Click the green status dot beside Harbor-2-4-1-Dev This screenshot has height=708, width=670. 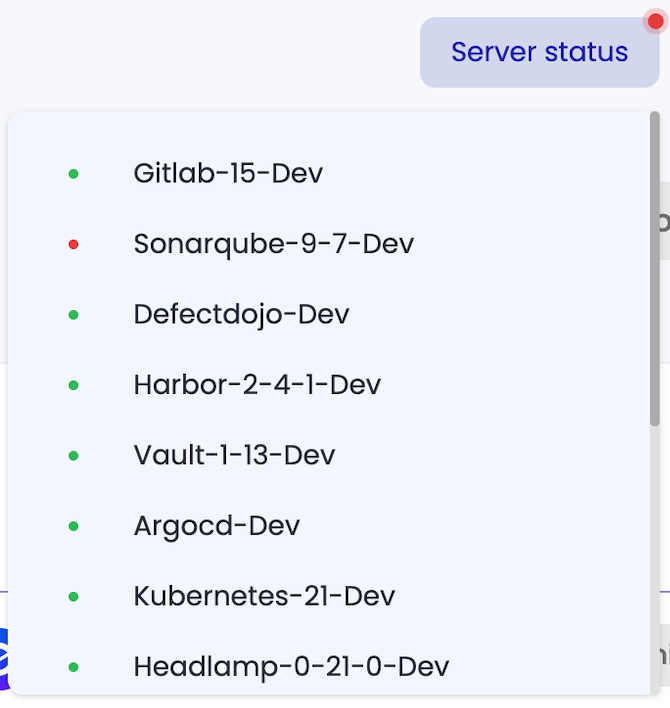tap(74, 385)
